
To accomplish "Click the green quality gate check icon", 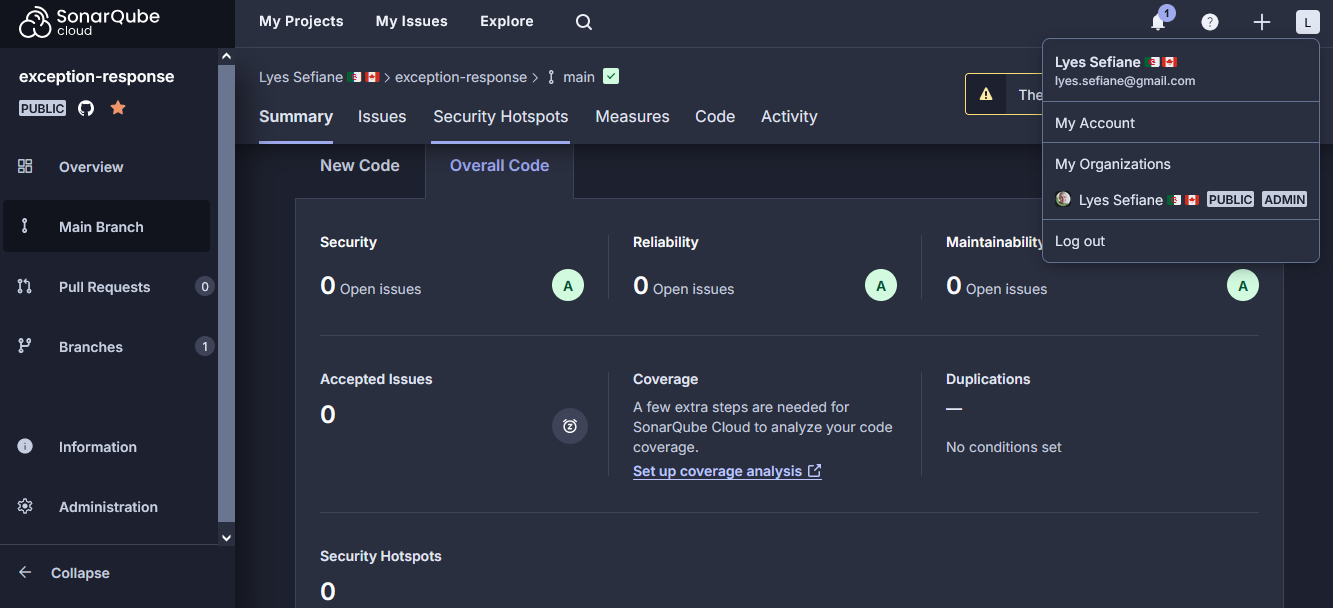I will tap(611, 76).
